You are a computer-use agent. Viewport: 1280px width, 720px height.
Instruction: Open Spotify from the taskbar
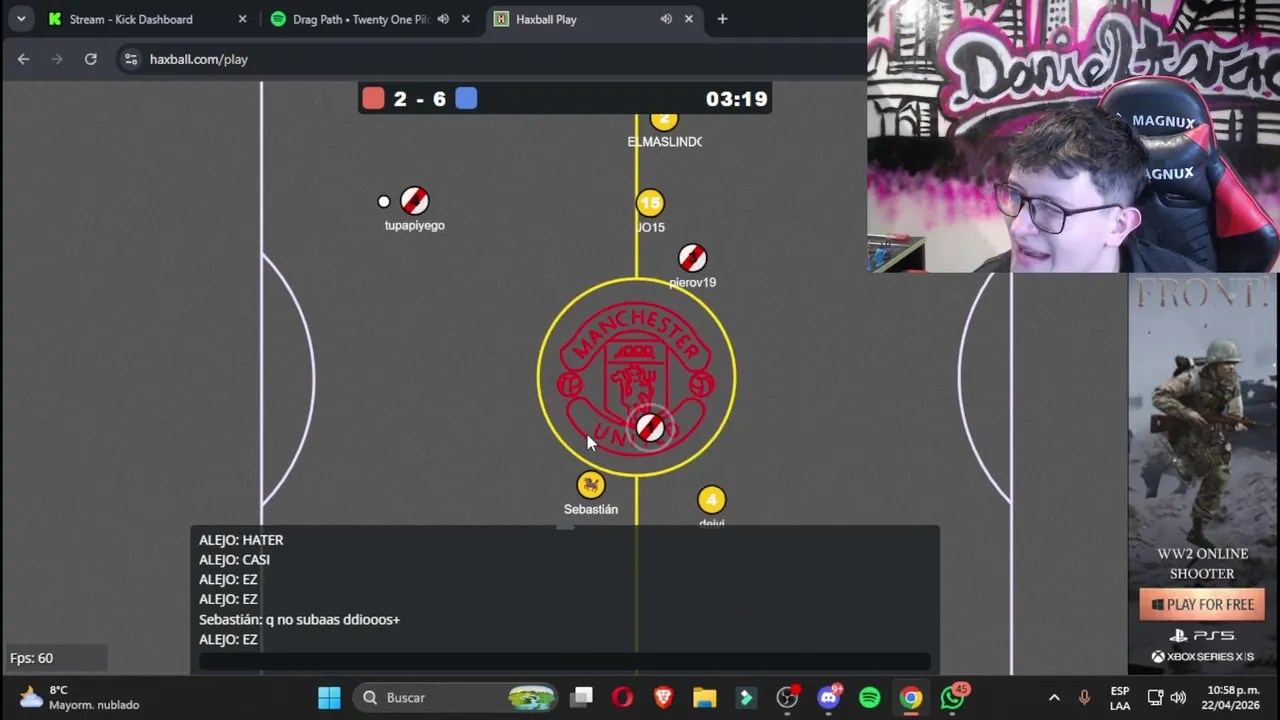click(870, 697)
